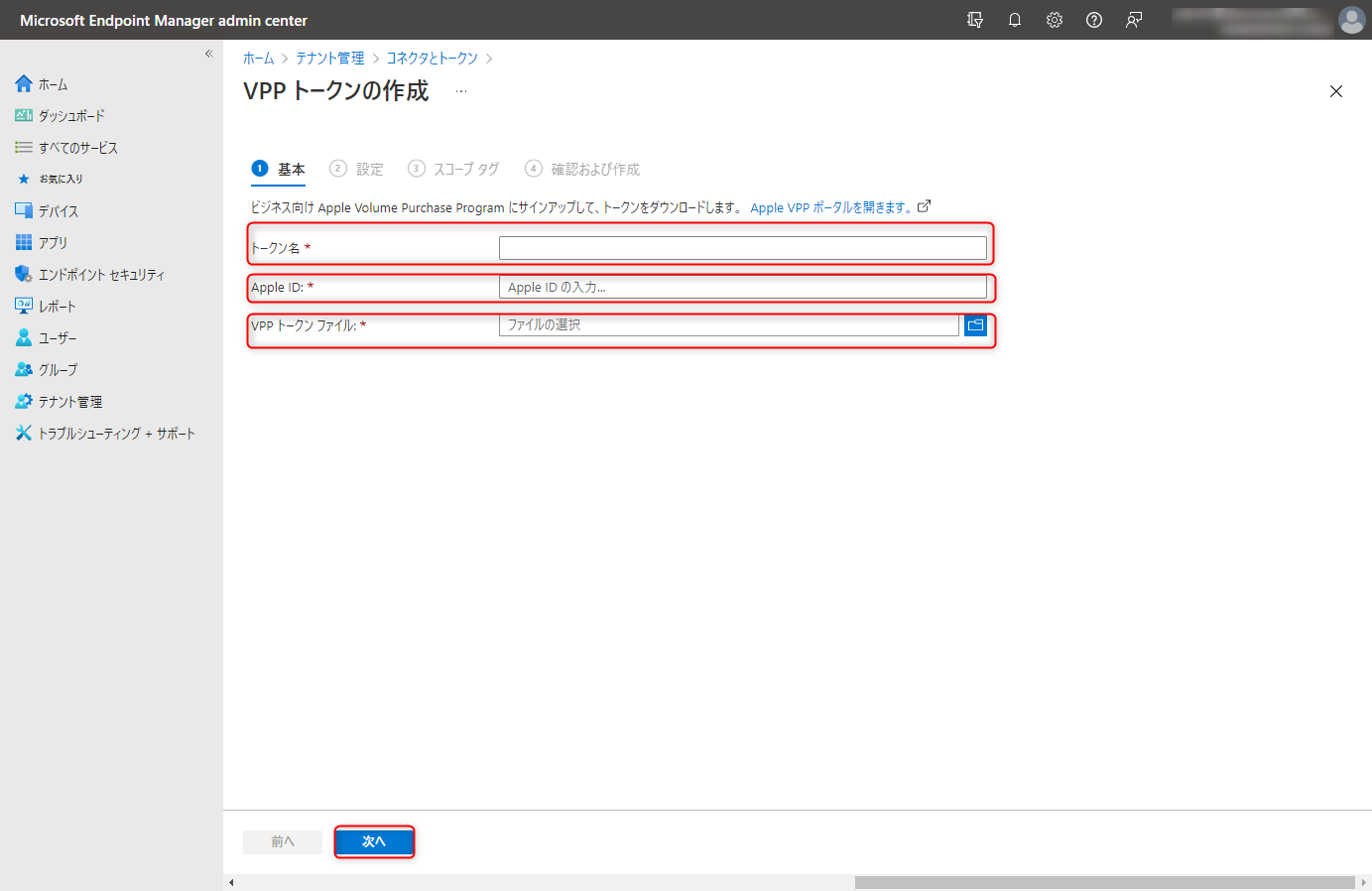The height and width of the screenshot is (891, 1372).
Task: Open the account avatar menu
Action: click(x=1351, y=20)
